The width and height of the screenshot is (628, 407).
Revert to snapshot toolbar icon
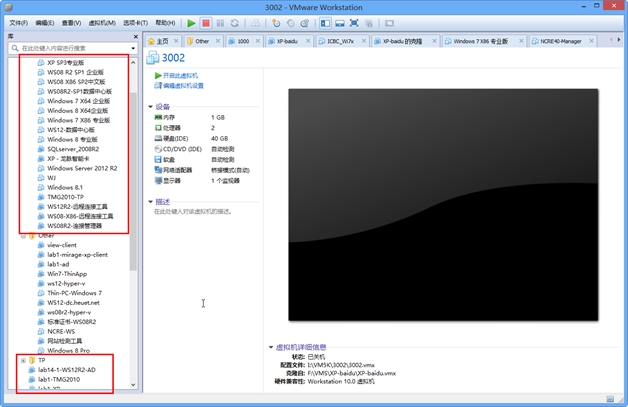tap(290, 23)
